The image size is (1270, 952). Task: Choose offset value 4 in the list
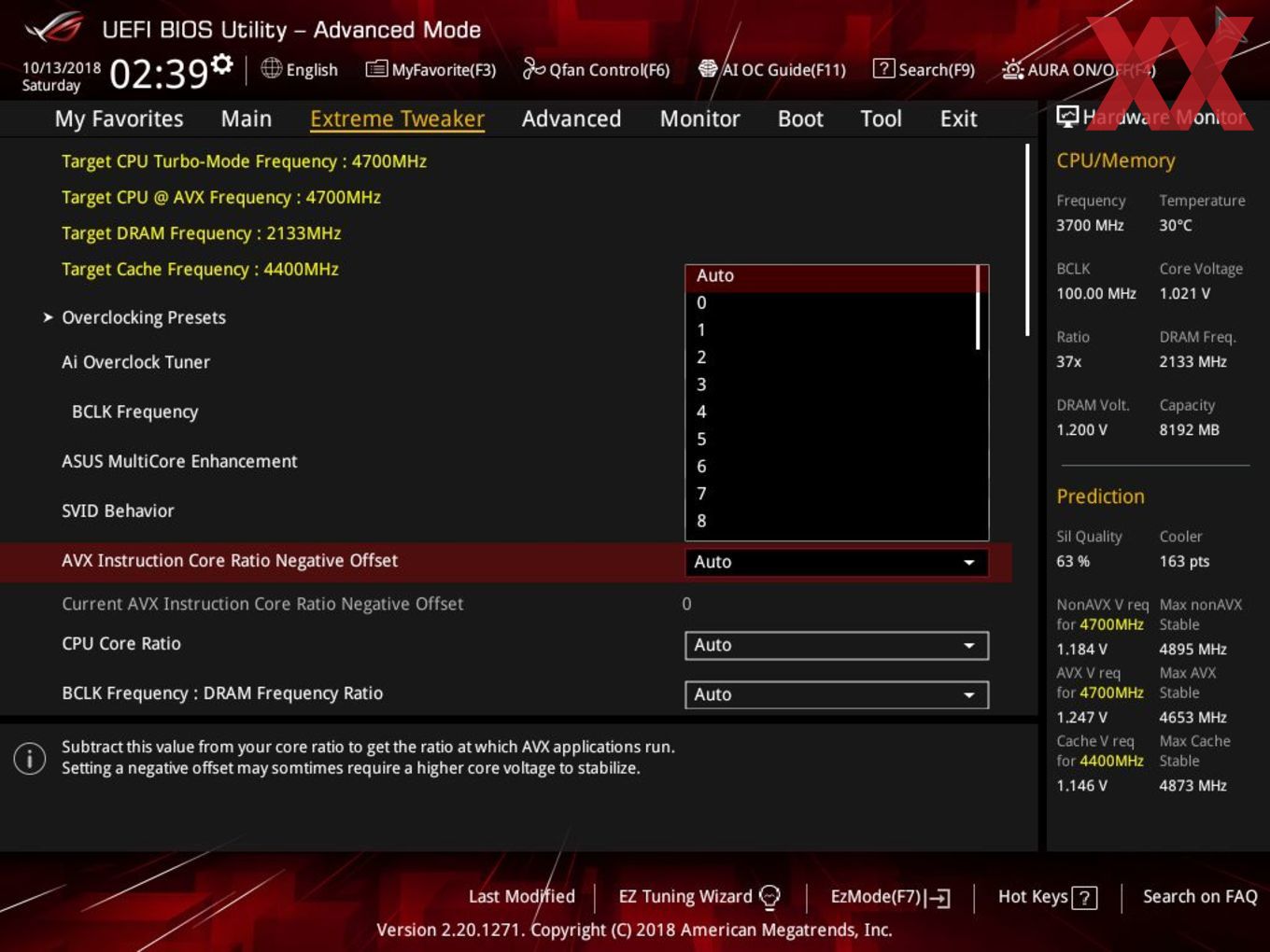831,412
